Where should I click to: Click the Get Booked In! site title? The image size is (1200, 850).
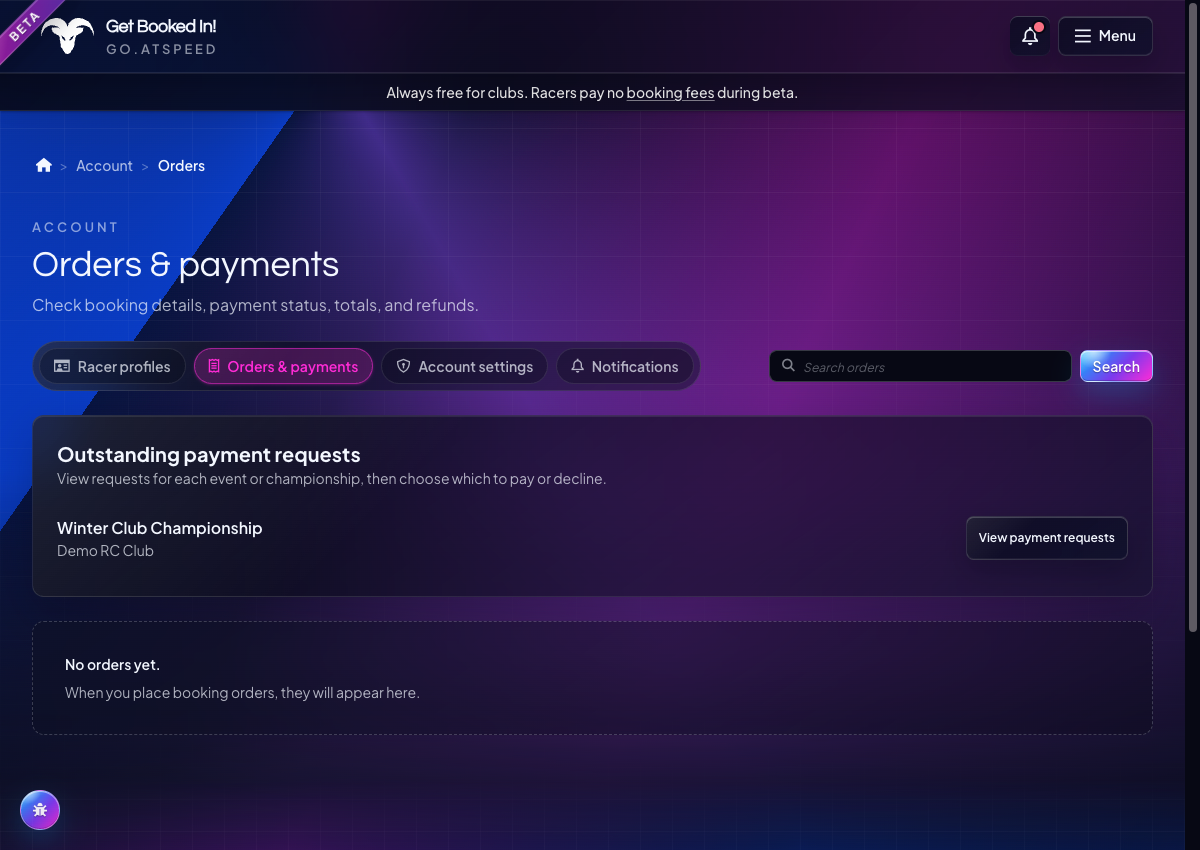(161, 26)
